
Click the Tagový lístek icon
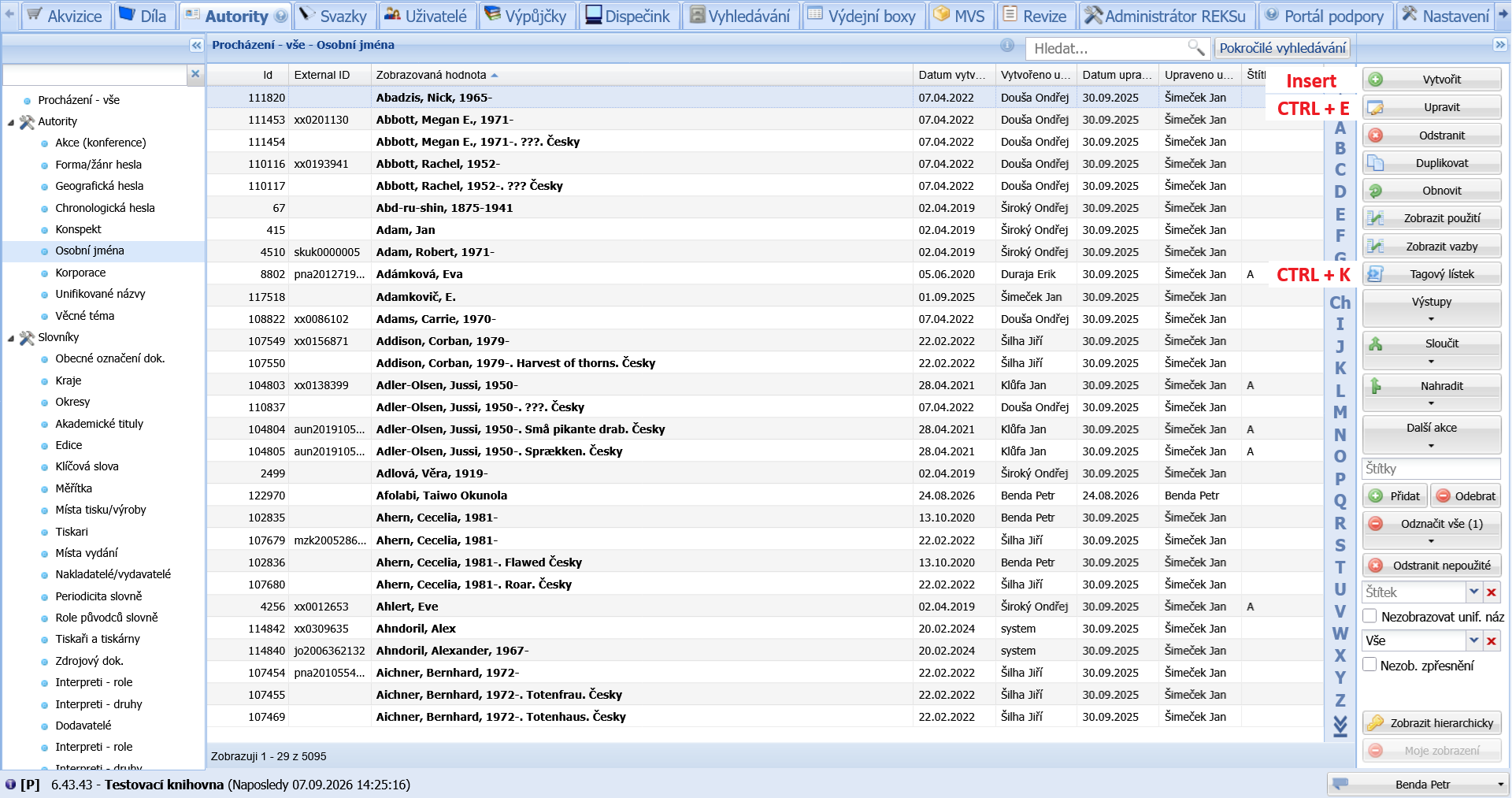pos(1376,274)
